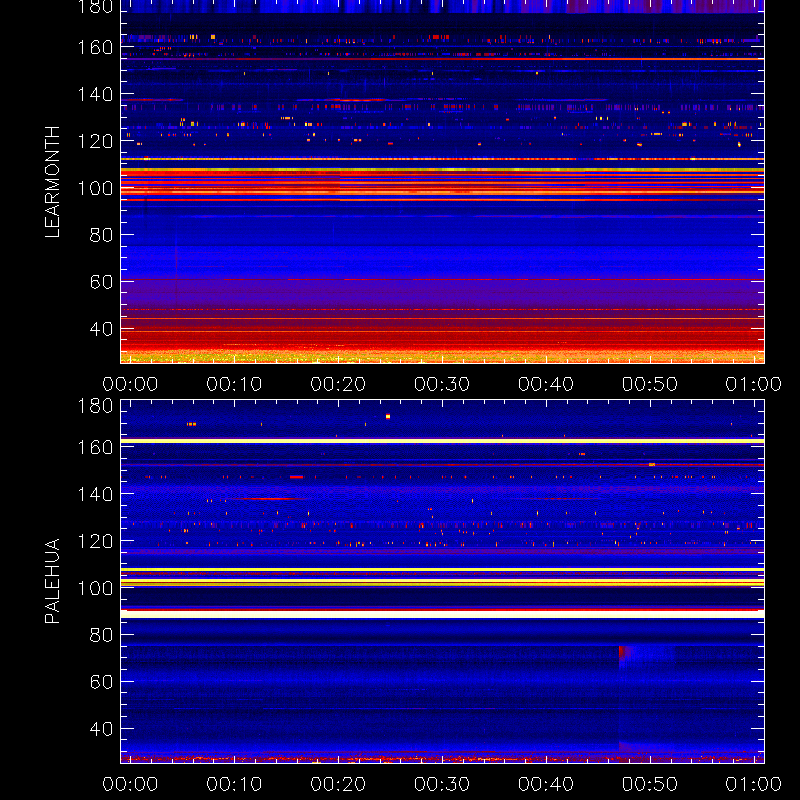800x800 pixels.
Task: Select the 140 tick label on the Palehua plot
Action: point(95,494)
